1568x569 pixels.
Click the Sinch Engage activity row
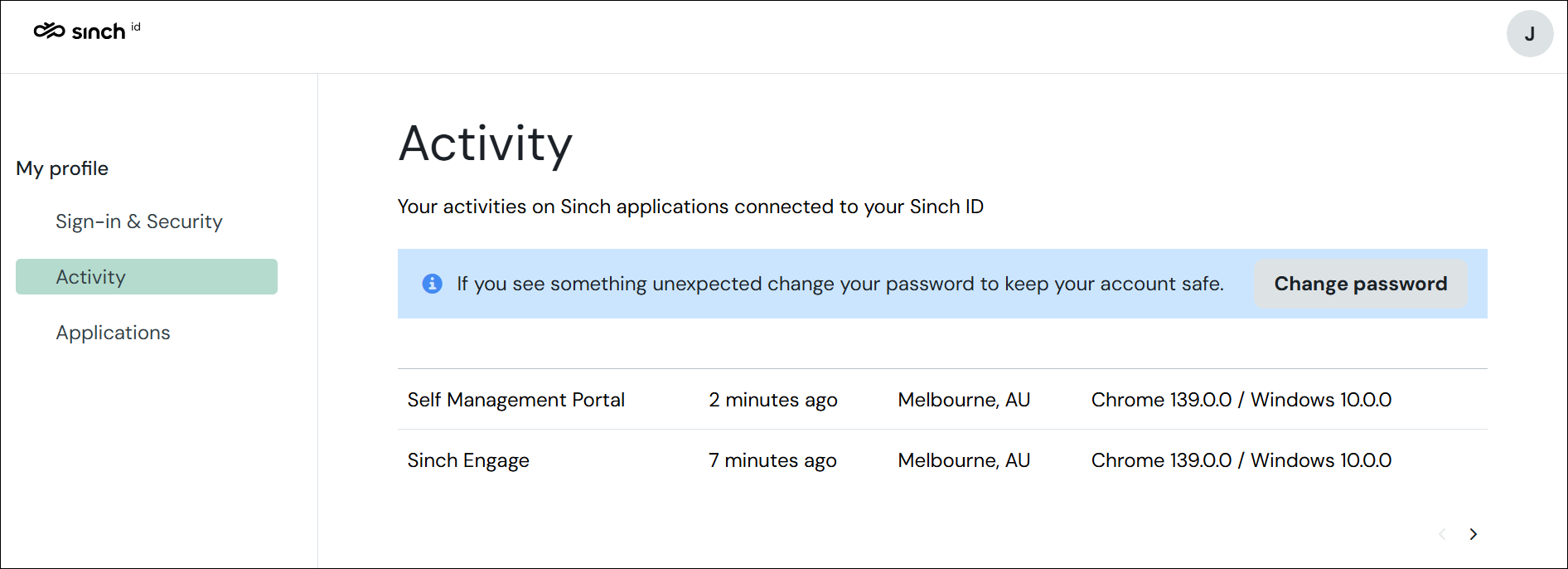pos(468,460)
